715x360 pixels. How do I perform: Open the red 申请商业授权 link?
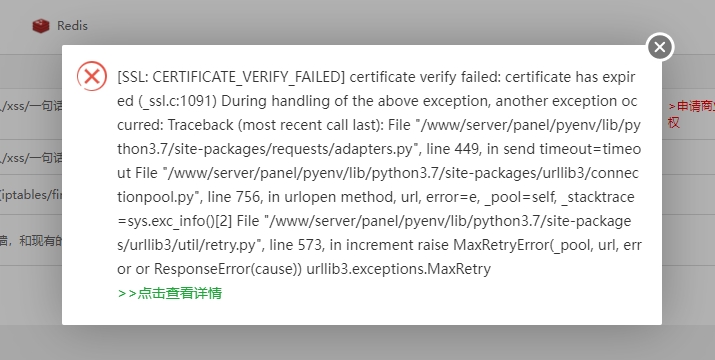(691, 114)
